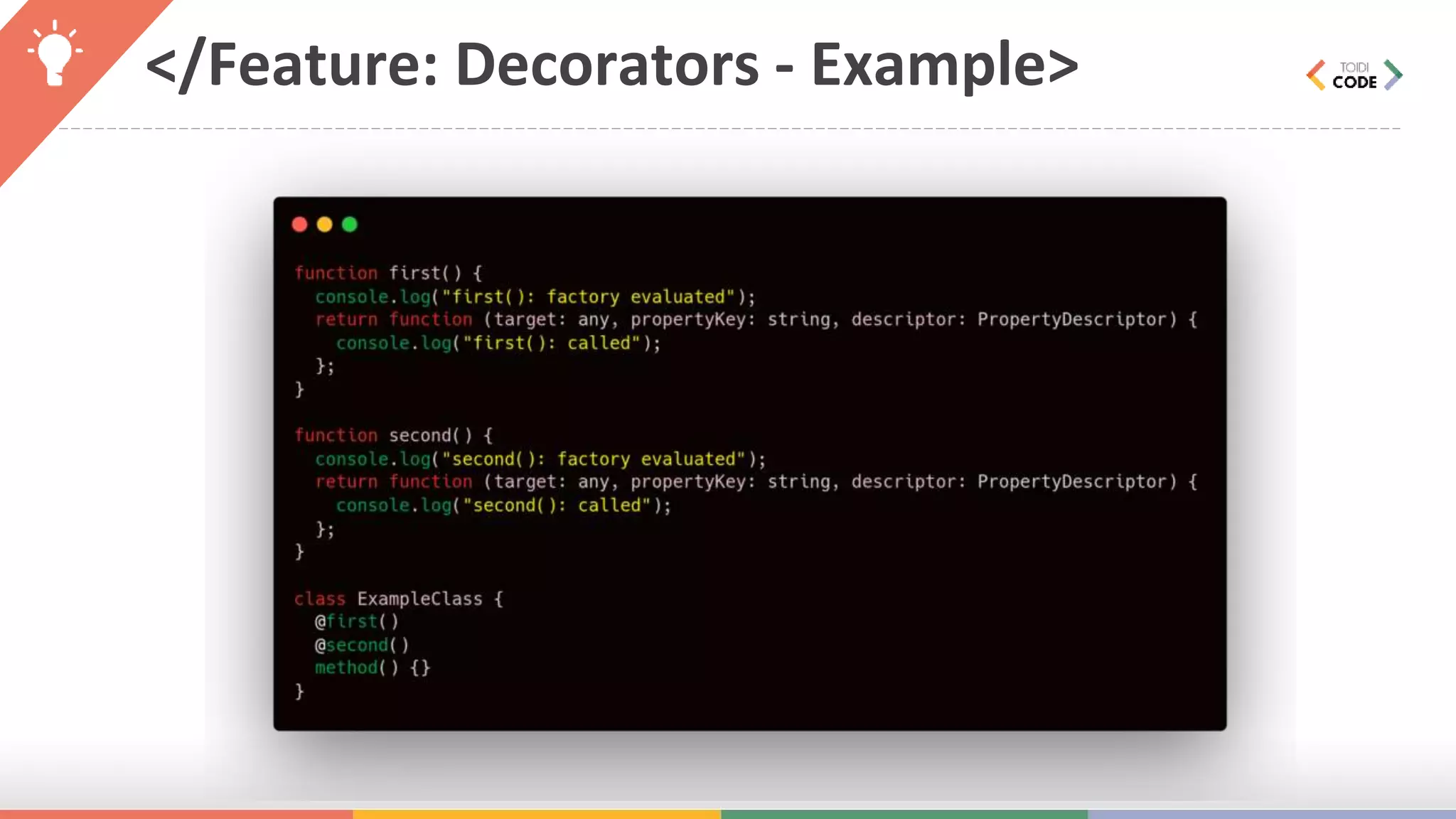
Task: Click the yellow window dot
Action: tap(324, 225)
